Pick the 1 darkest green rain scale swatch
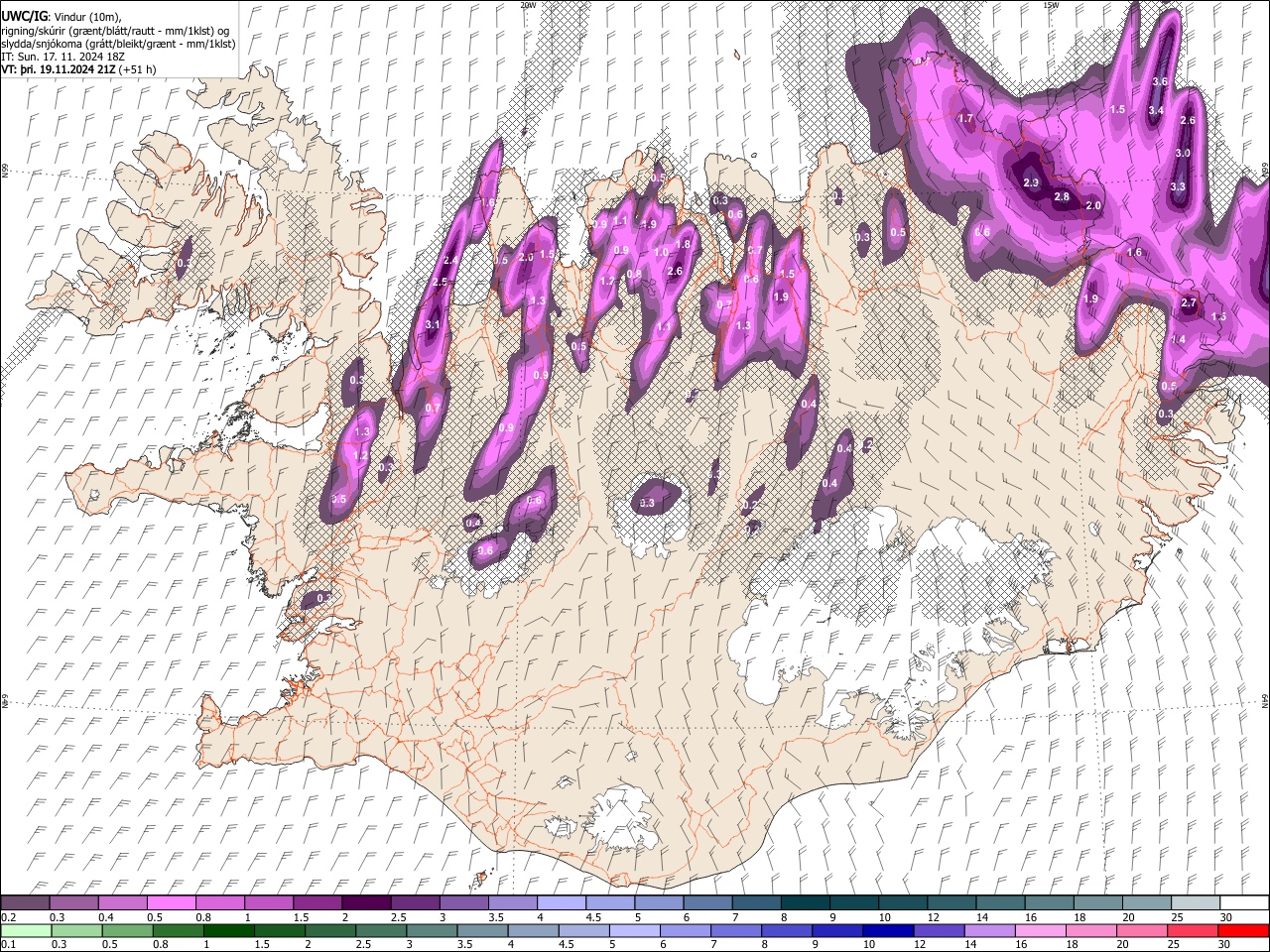 tap(228, 930)
